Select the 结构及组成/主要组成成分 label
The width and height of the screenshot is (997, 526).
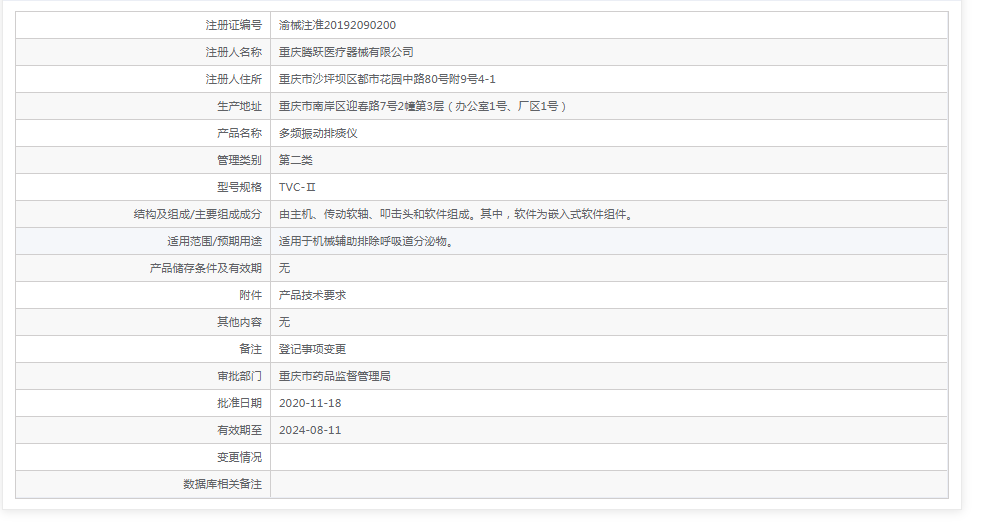197,214
